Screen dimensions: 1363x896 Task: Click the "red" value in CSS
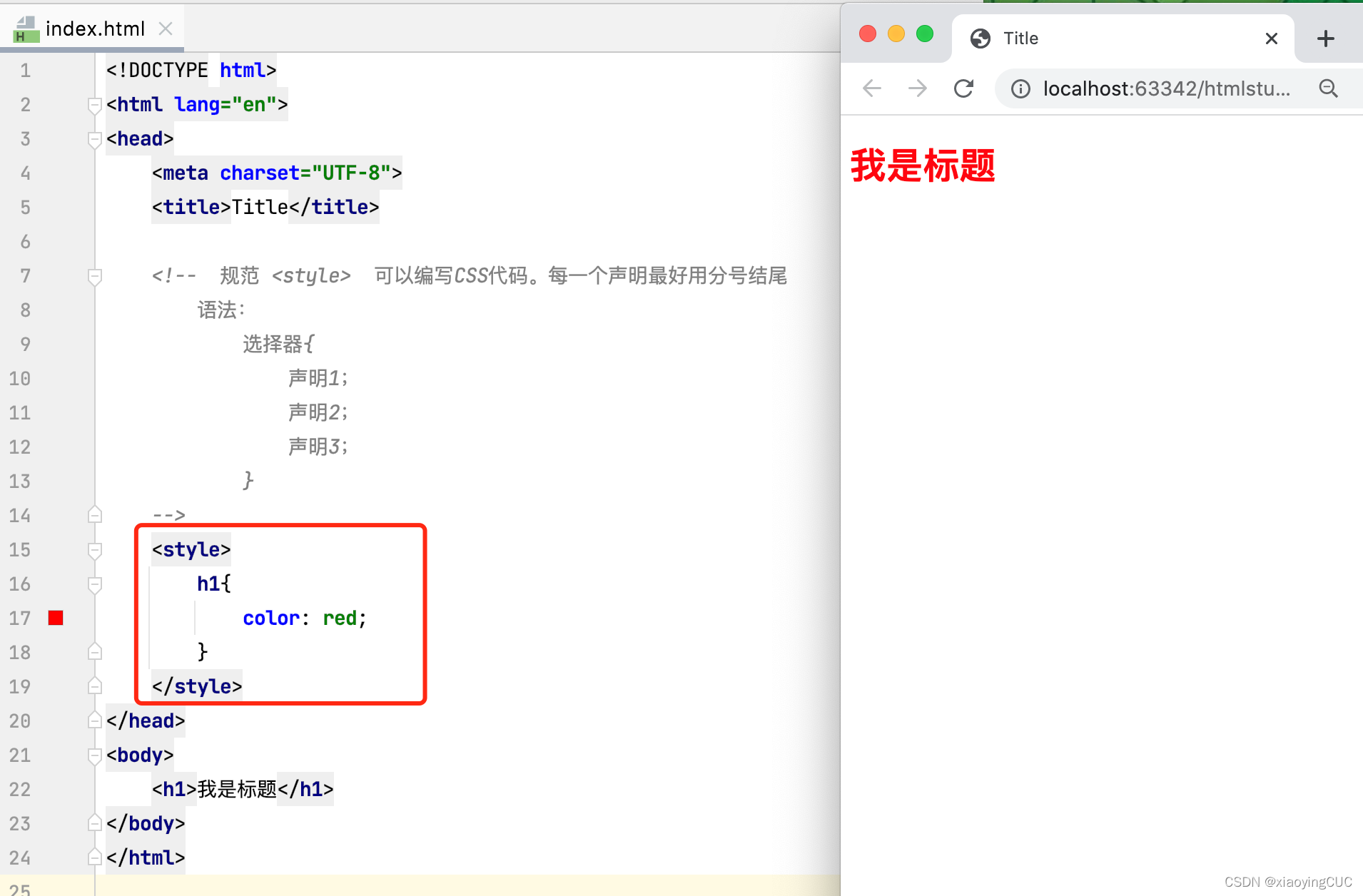click(x=340, y=618)
